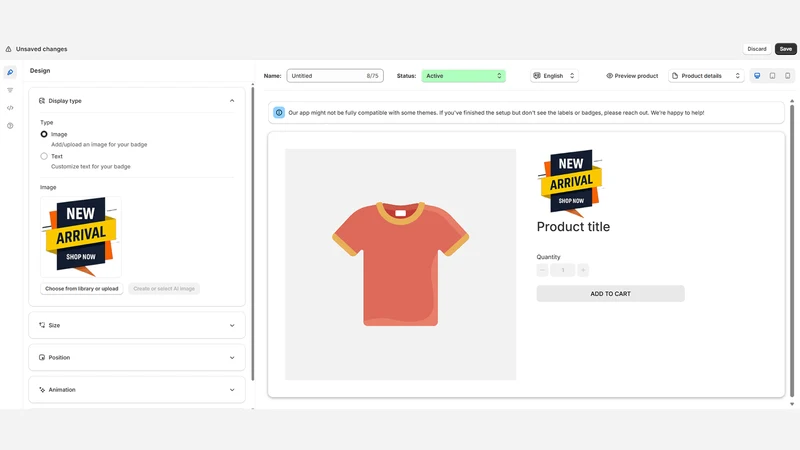Click the ADD TO CART button
The image size is (800, 450).
(x=610, y=293)
